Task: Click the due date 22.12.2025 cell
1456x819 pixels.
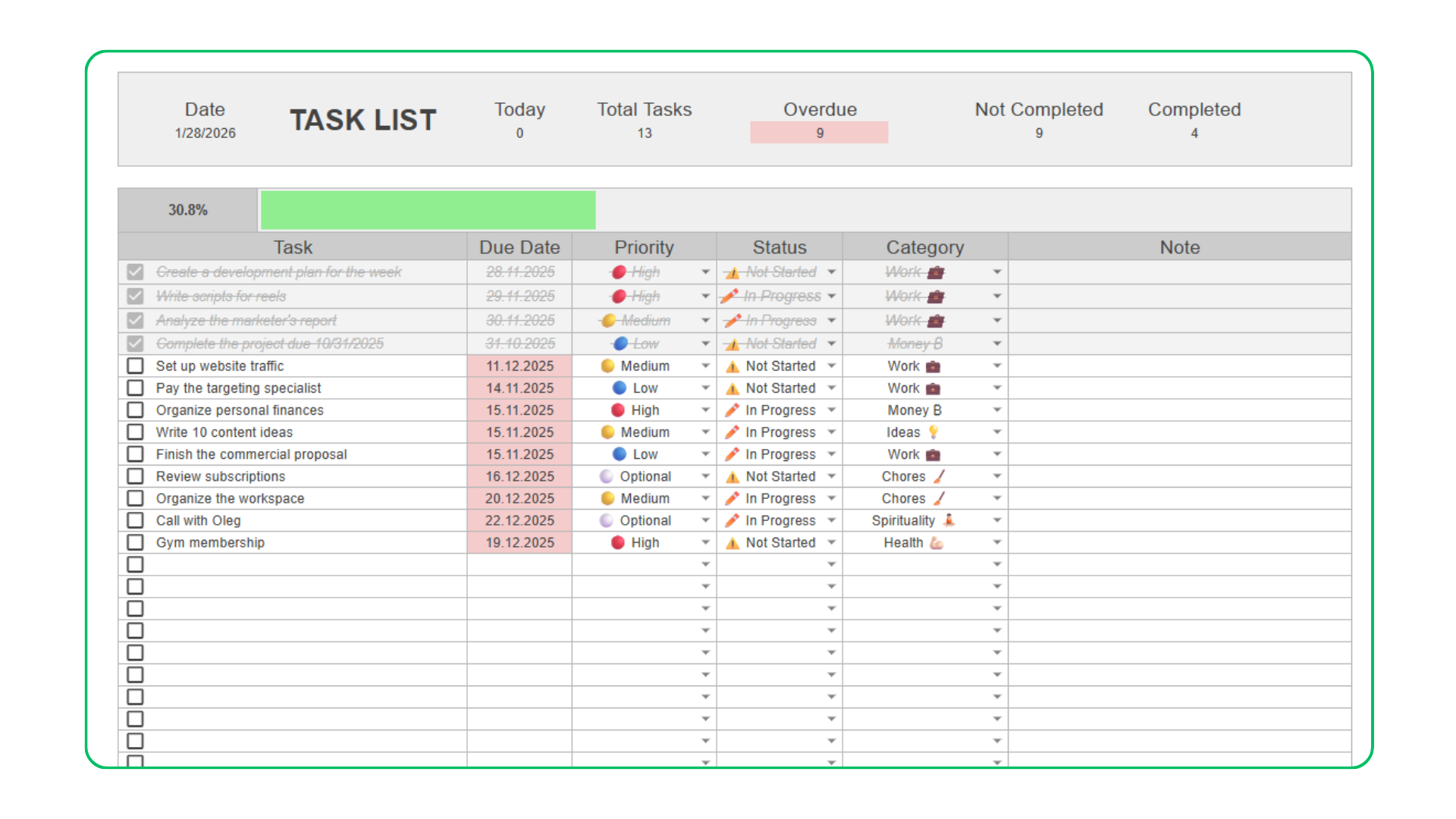Action: coord(519,521)
